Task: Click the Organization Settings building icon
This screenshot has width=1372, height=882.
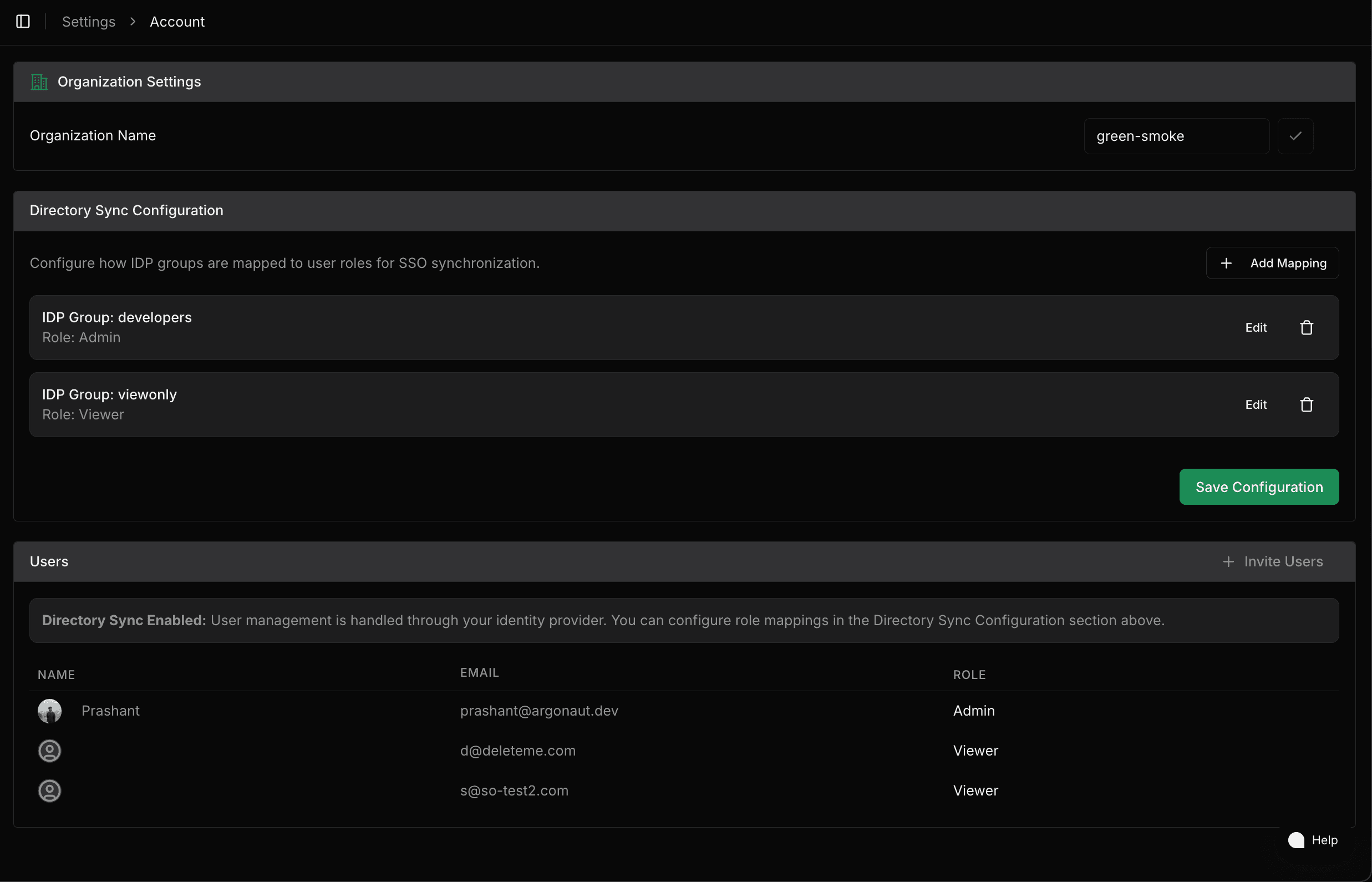Action: [x=38, y=82]
